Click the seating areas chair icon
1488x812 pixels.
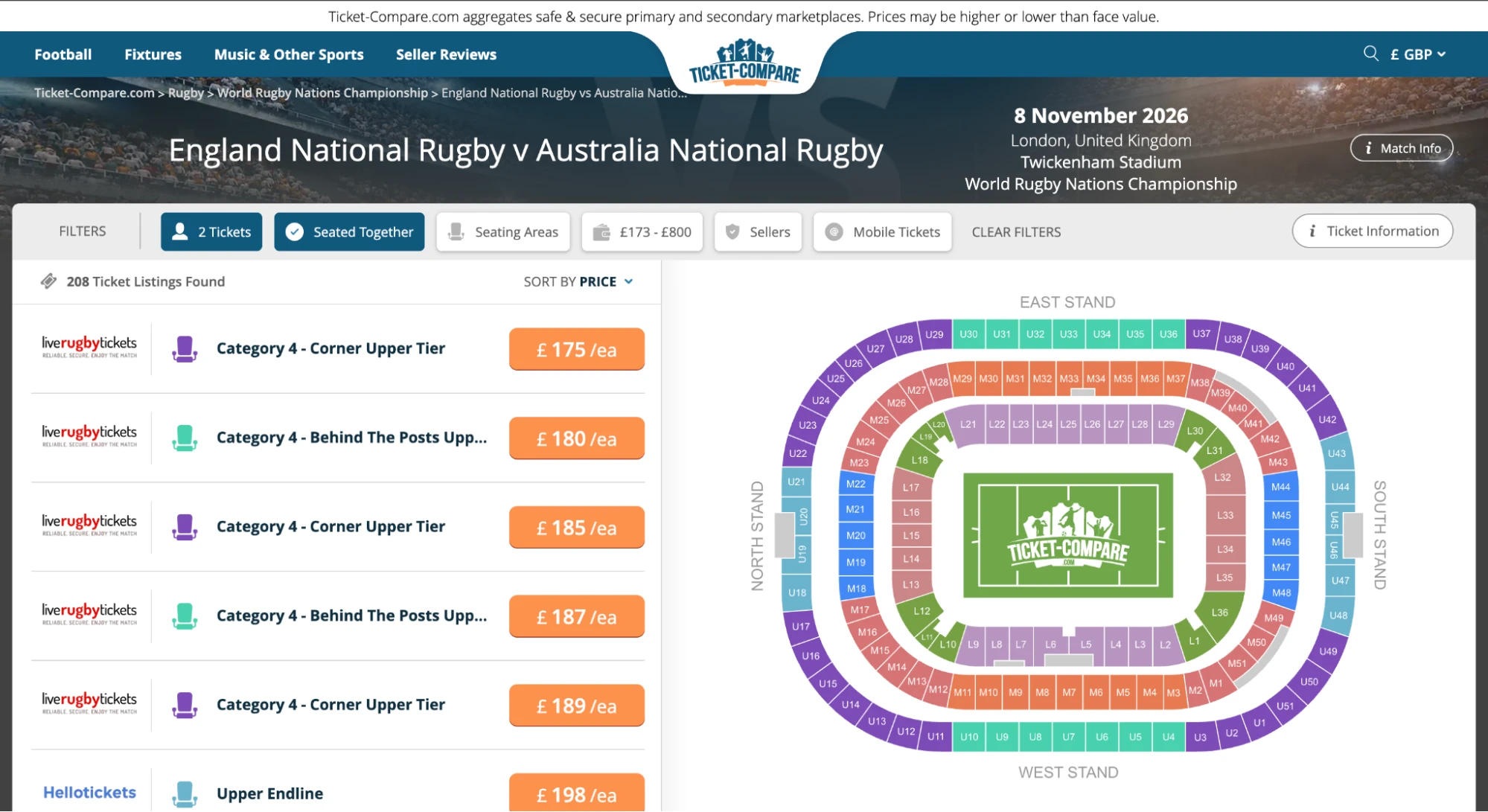(455, 231)
